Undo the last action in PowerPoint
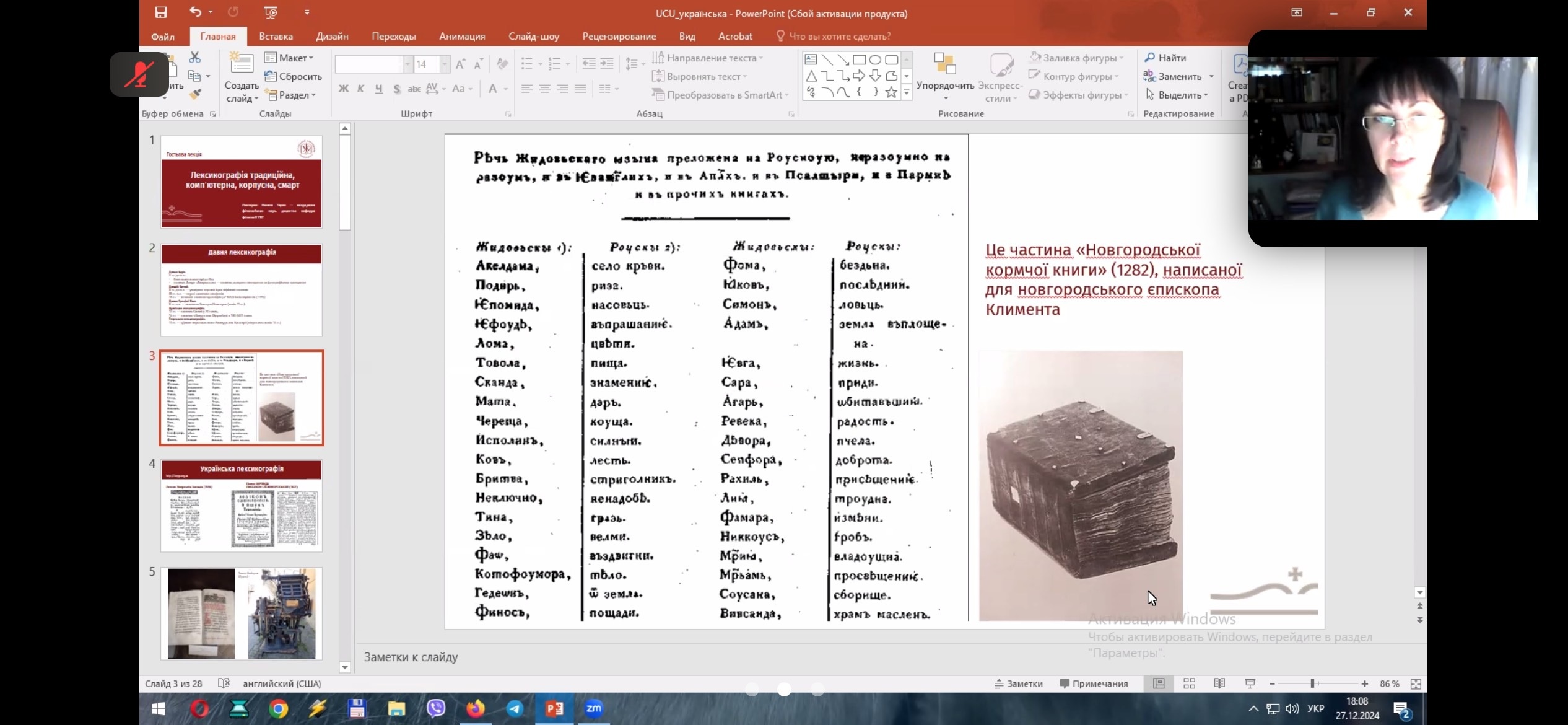The width and height of the screenshot is (1568, 725). pyautogui.click(x=196, y=12)
